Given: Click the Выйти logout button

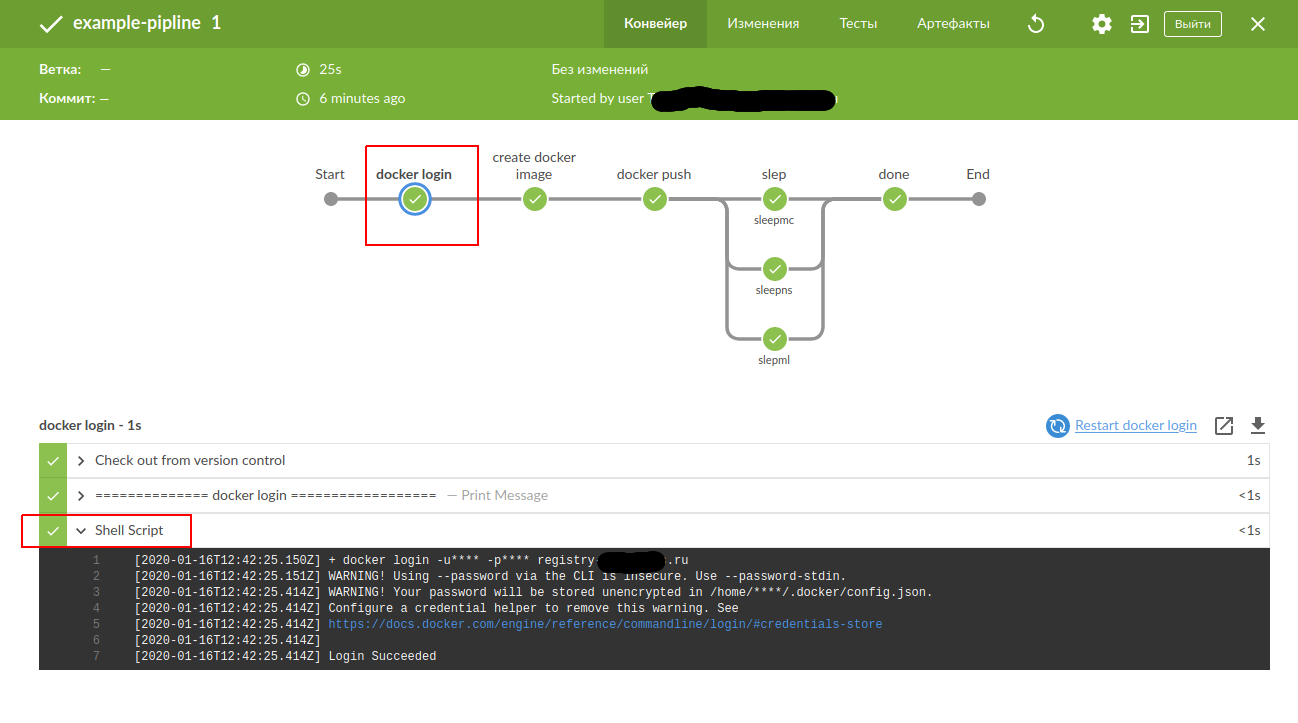Looking at the screenshot, I should (x=1192, y=24).
